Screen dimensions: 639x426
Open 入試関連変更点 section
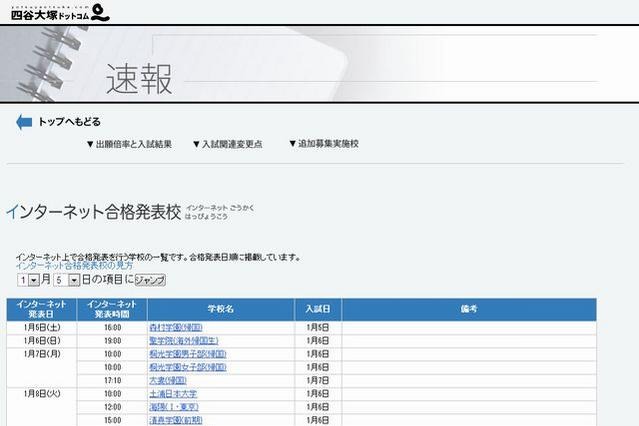[227, 144]
